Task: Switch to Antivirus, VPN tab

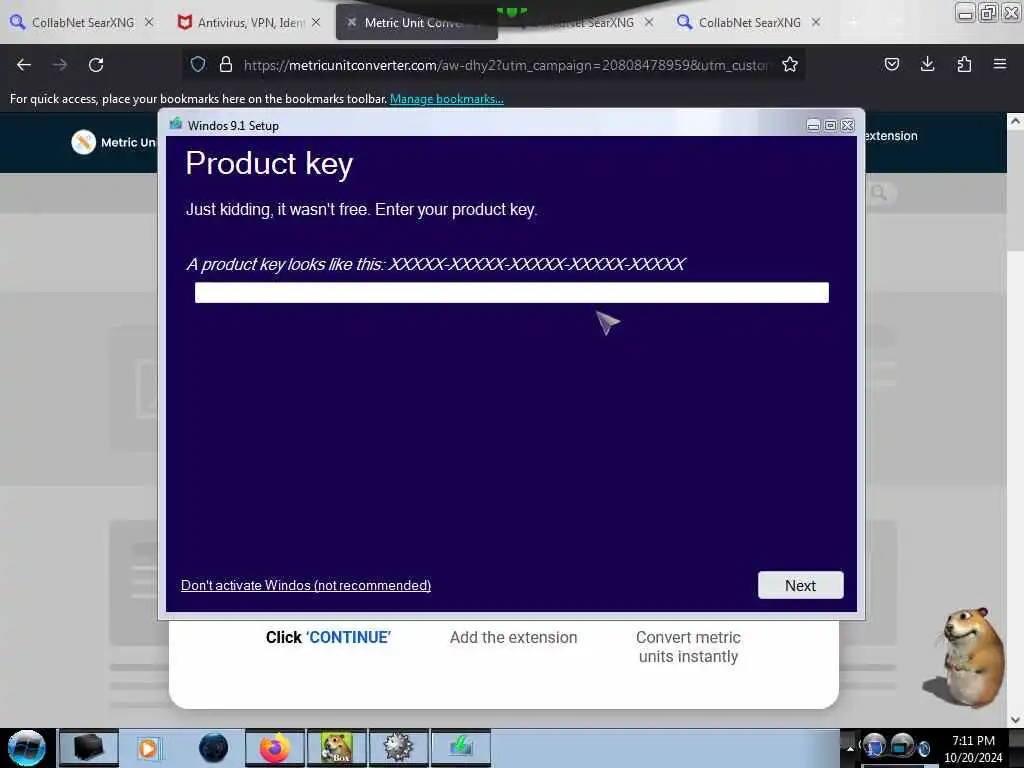Action: click(251, 22)
